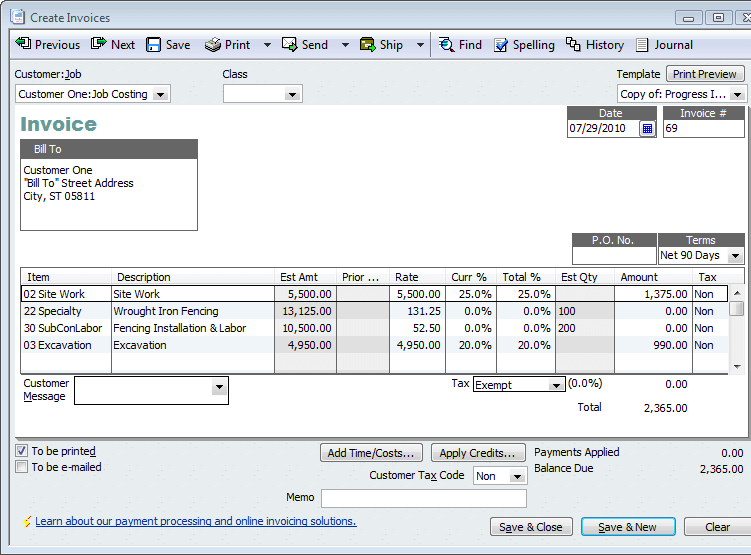751x555 pixels.
Task: Click the 1,375.00 amount cell
Action: [x=653, y=294]
